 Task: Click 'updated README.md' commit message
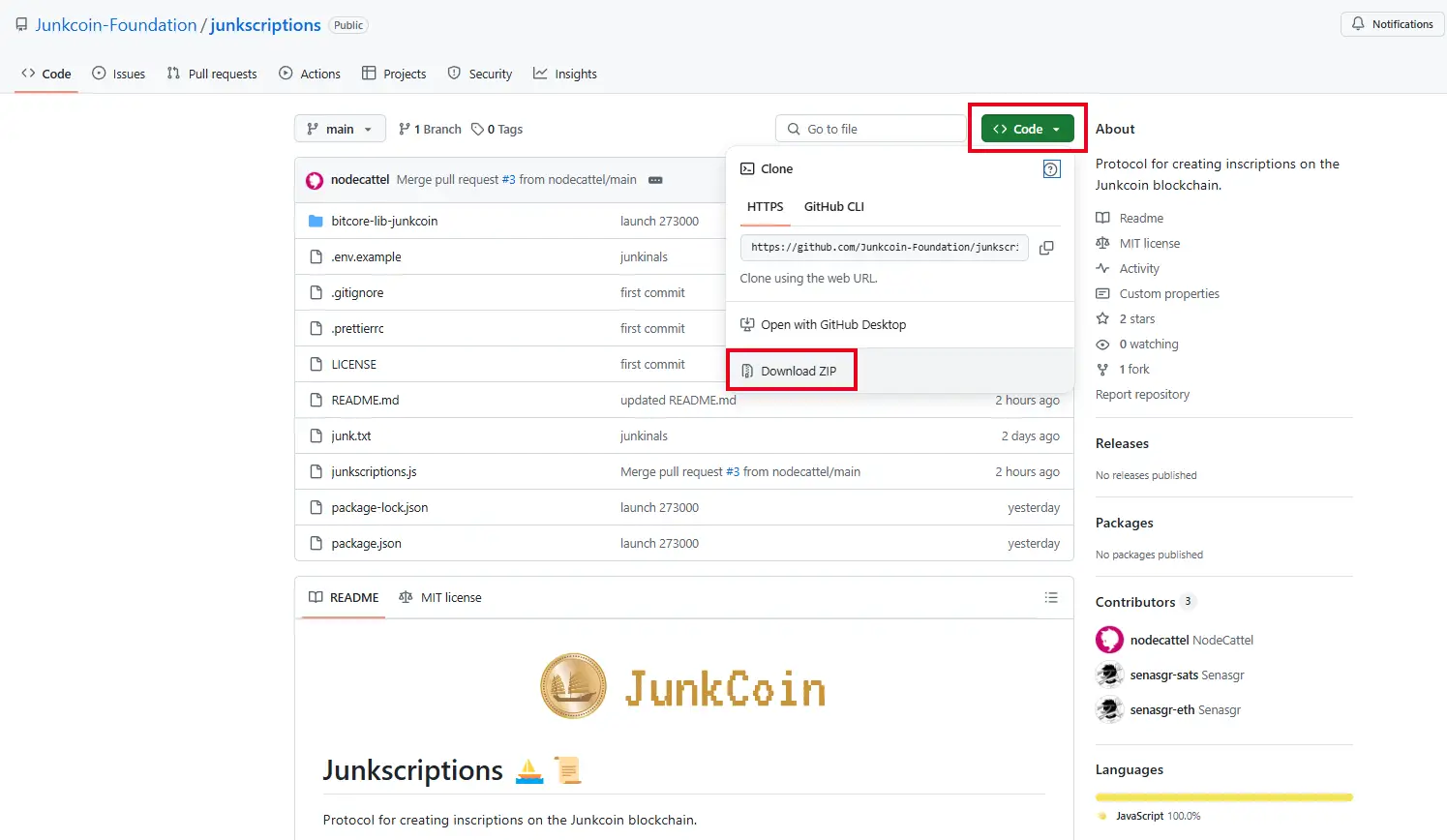click(678, 400)
